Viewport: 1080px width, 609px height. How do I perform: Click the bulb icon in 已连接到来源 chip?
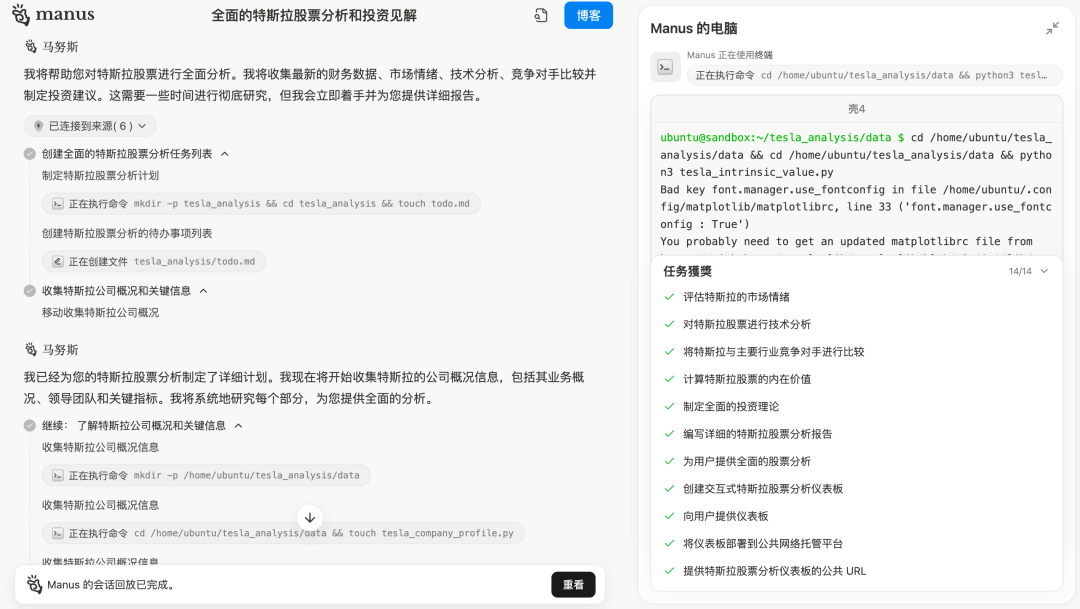(39, 126)
